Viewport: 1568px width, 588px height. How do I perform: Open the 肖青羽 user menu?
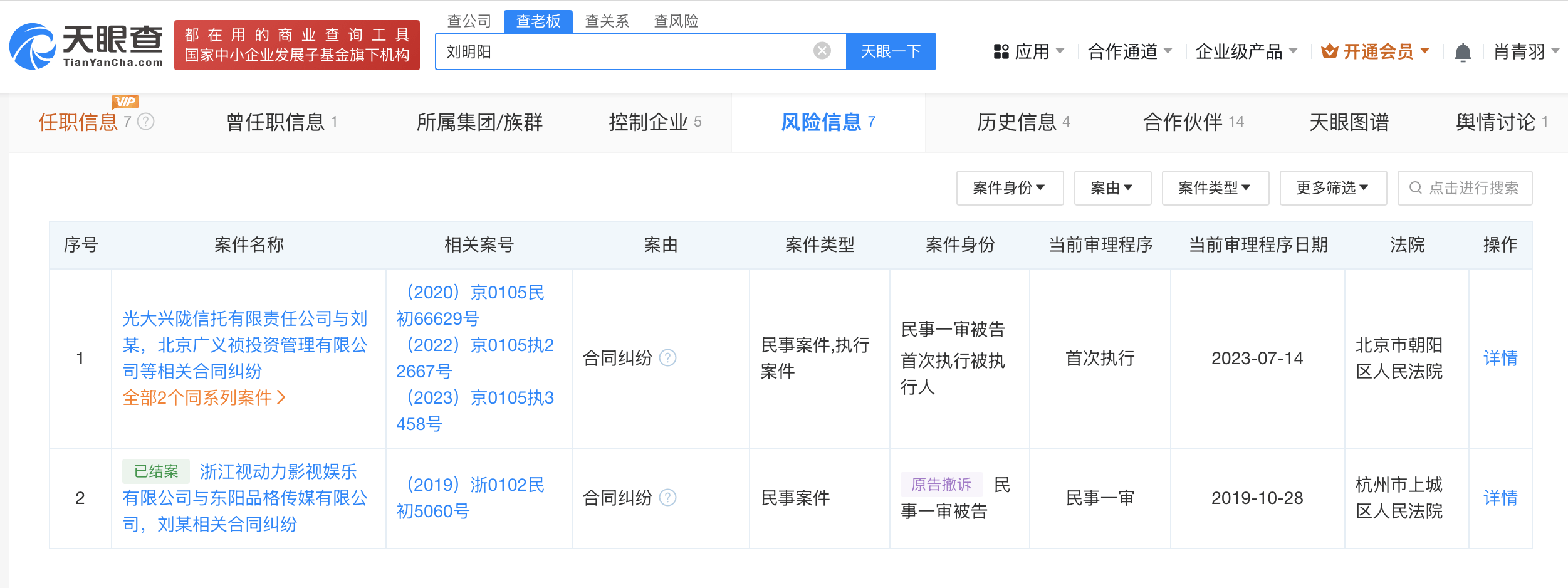pos(1527,51)
